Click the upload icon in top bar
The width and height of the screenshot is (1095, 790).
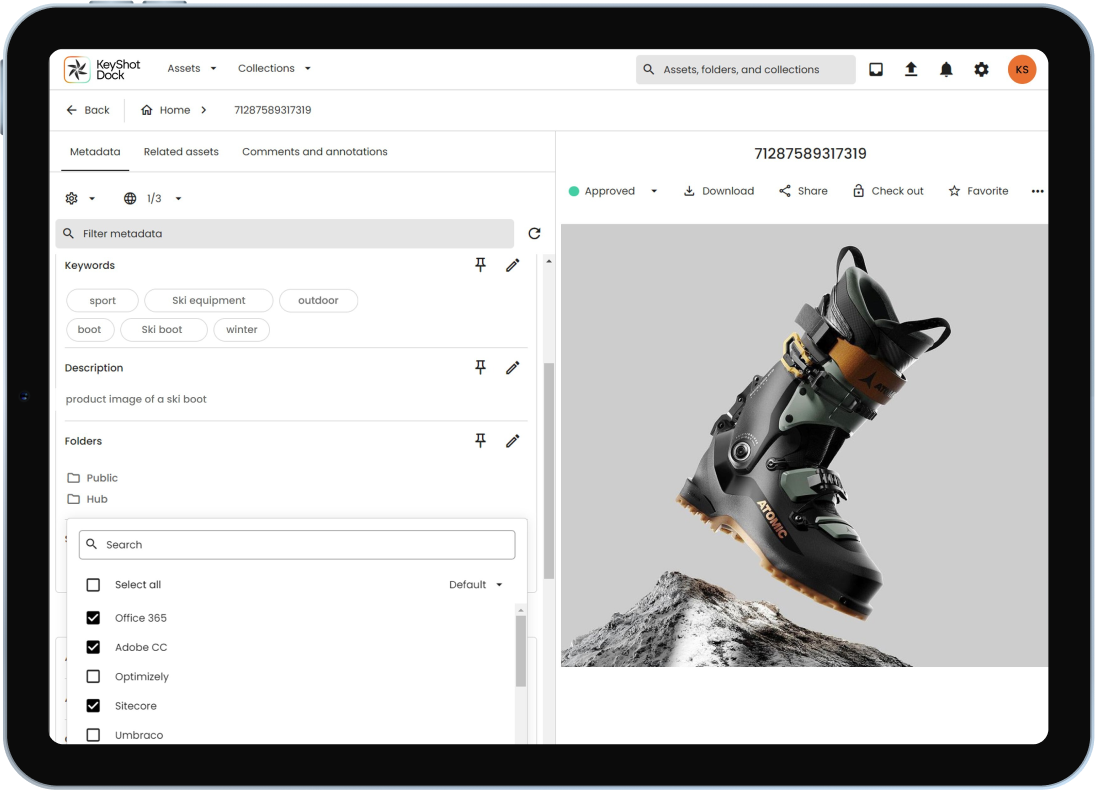910,69
